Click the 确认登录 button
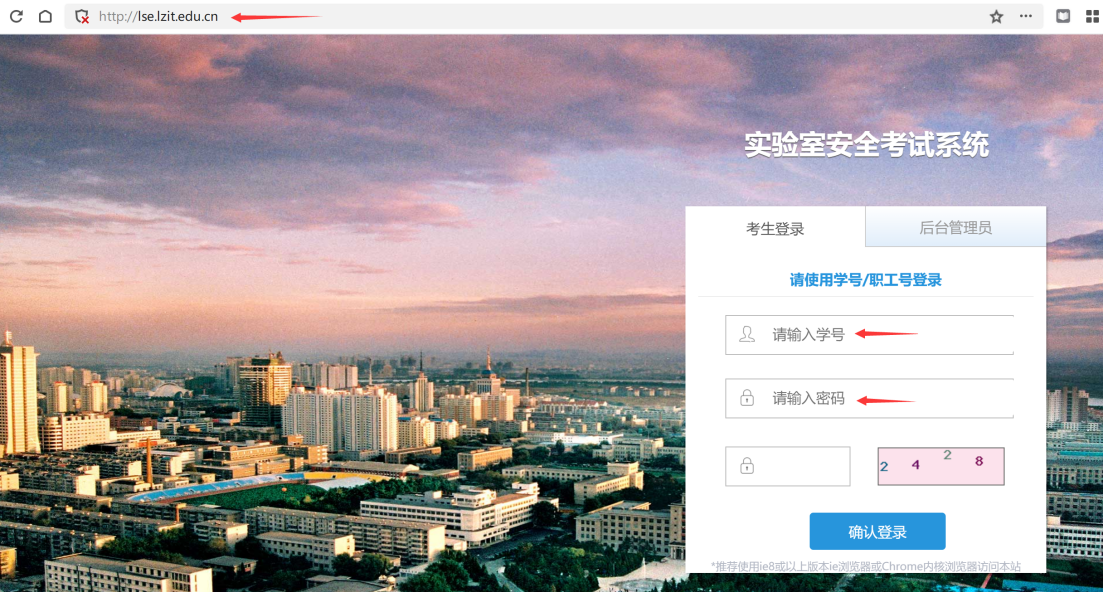 coord(877,532)
